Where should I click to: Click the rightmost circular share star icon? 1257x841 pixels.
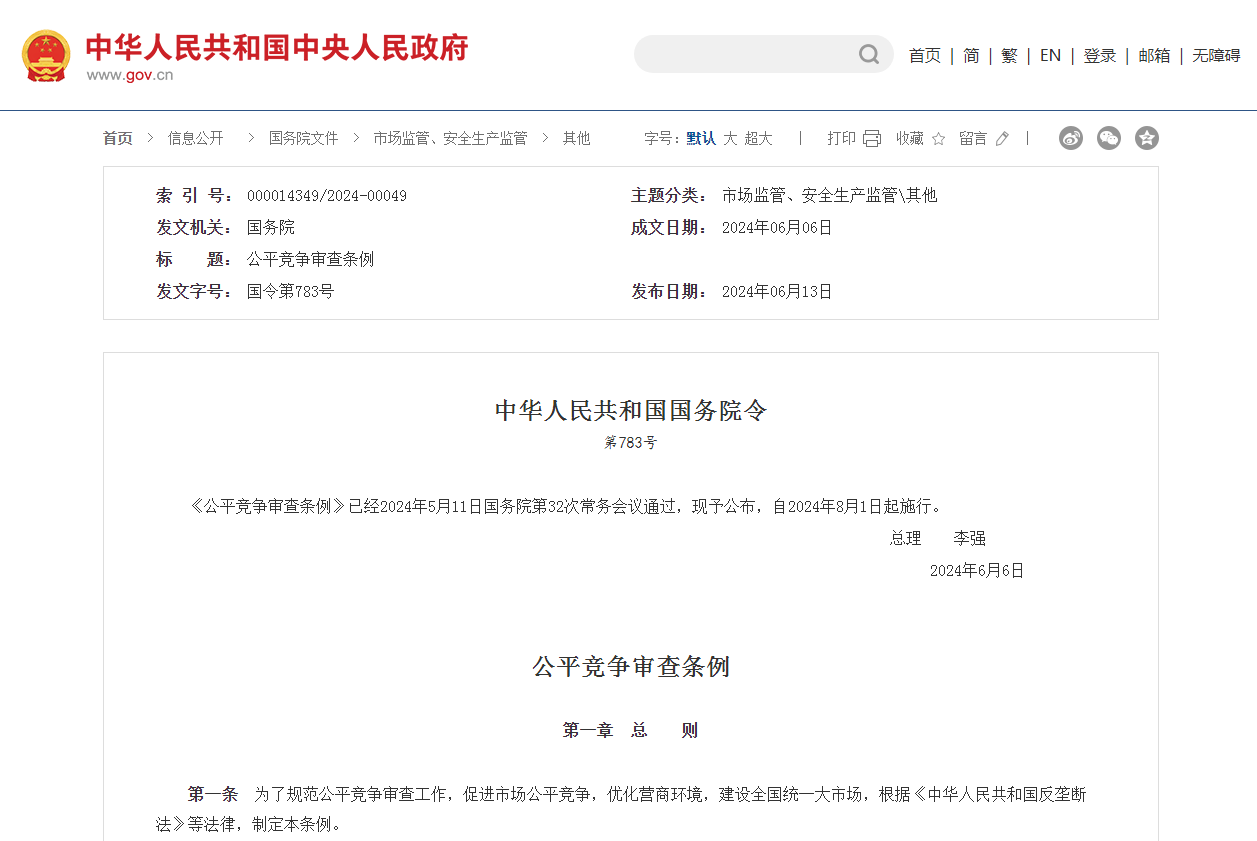(x=1146, y=138)
